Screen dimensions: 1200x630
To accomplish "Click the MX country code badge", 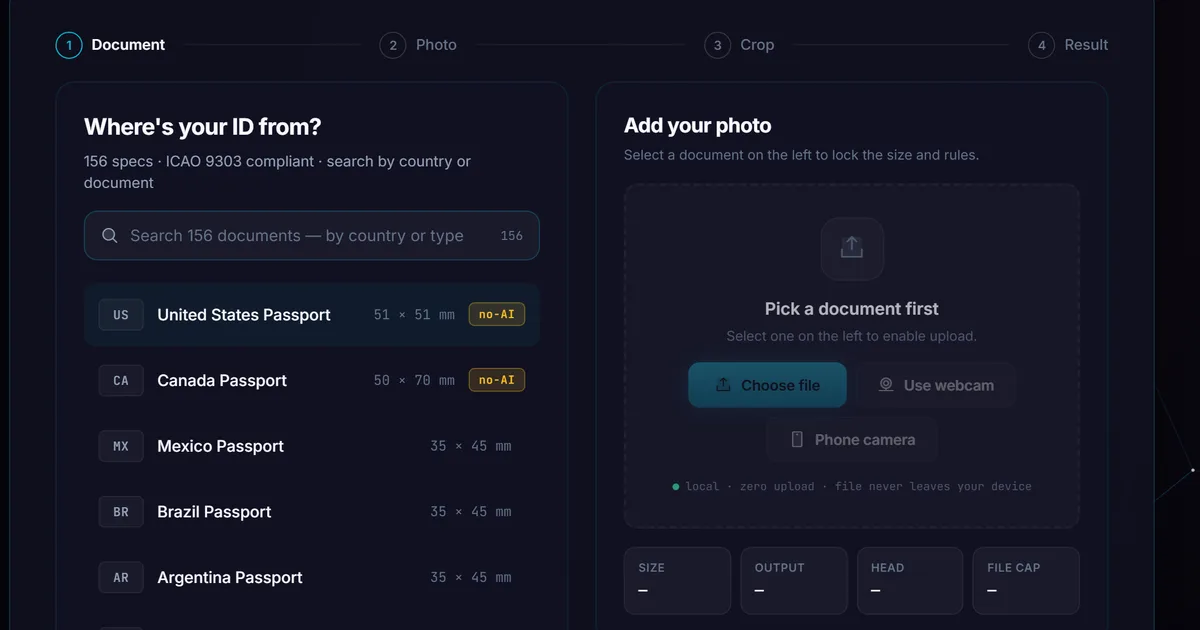I will click(x=121, y=446).
